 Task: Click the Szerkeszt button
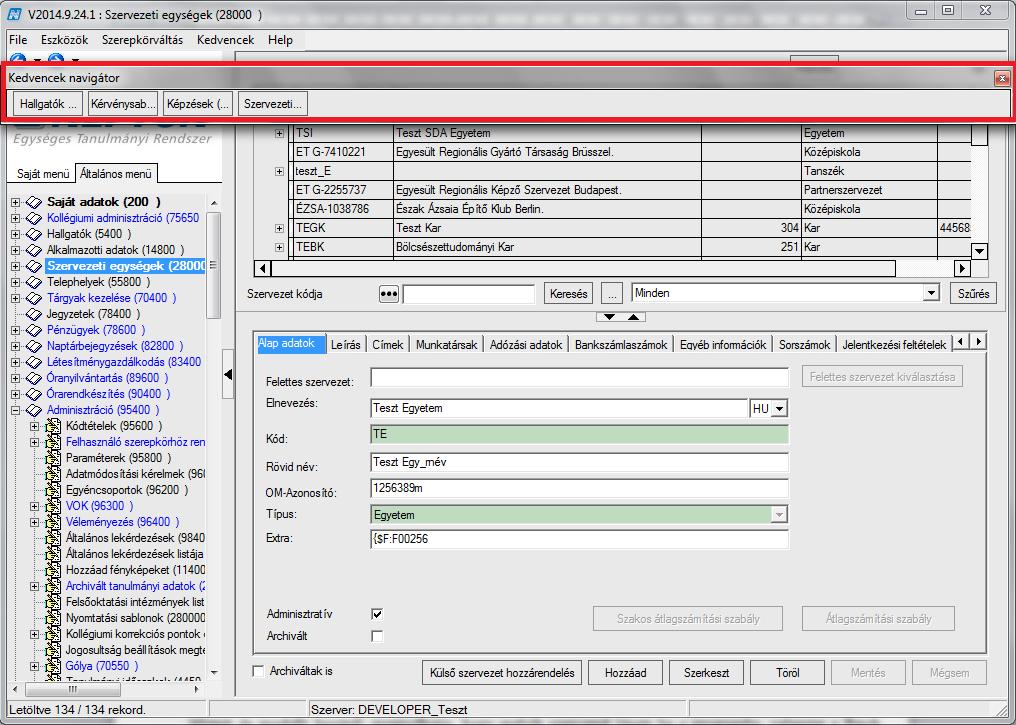point(706,673)
